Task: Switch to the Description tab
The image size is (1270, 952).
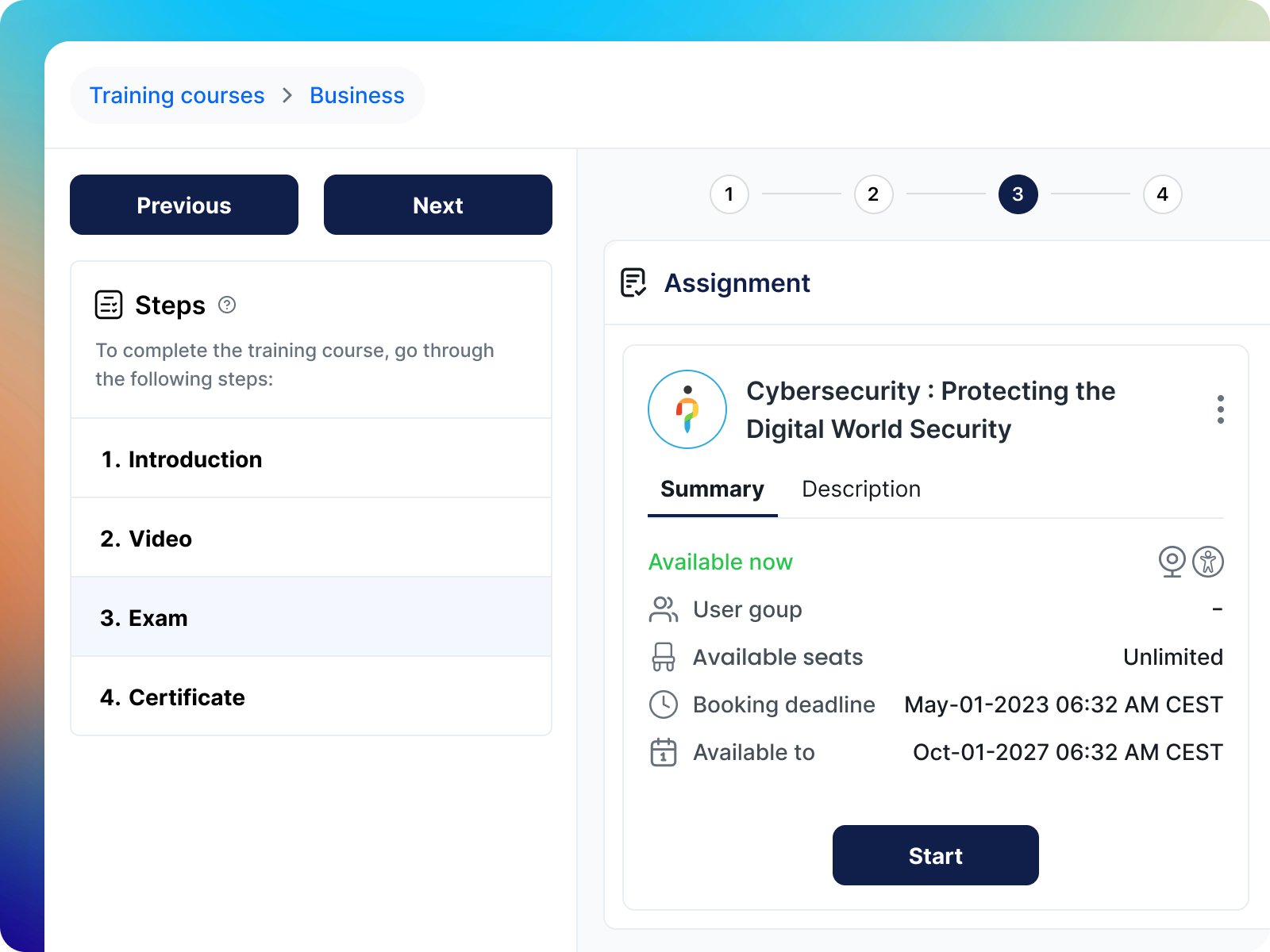Action: (x=861, y=489)
